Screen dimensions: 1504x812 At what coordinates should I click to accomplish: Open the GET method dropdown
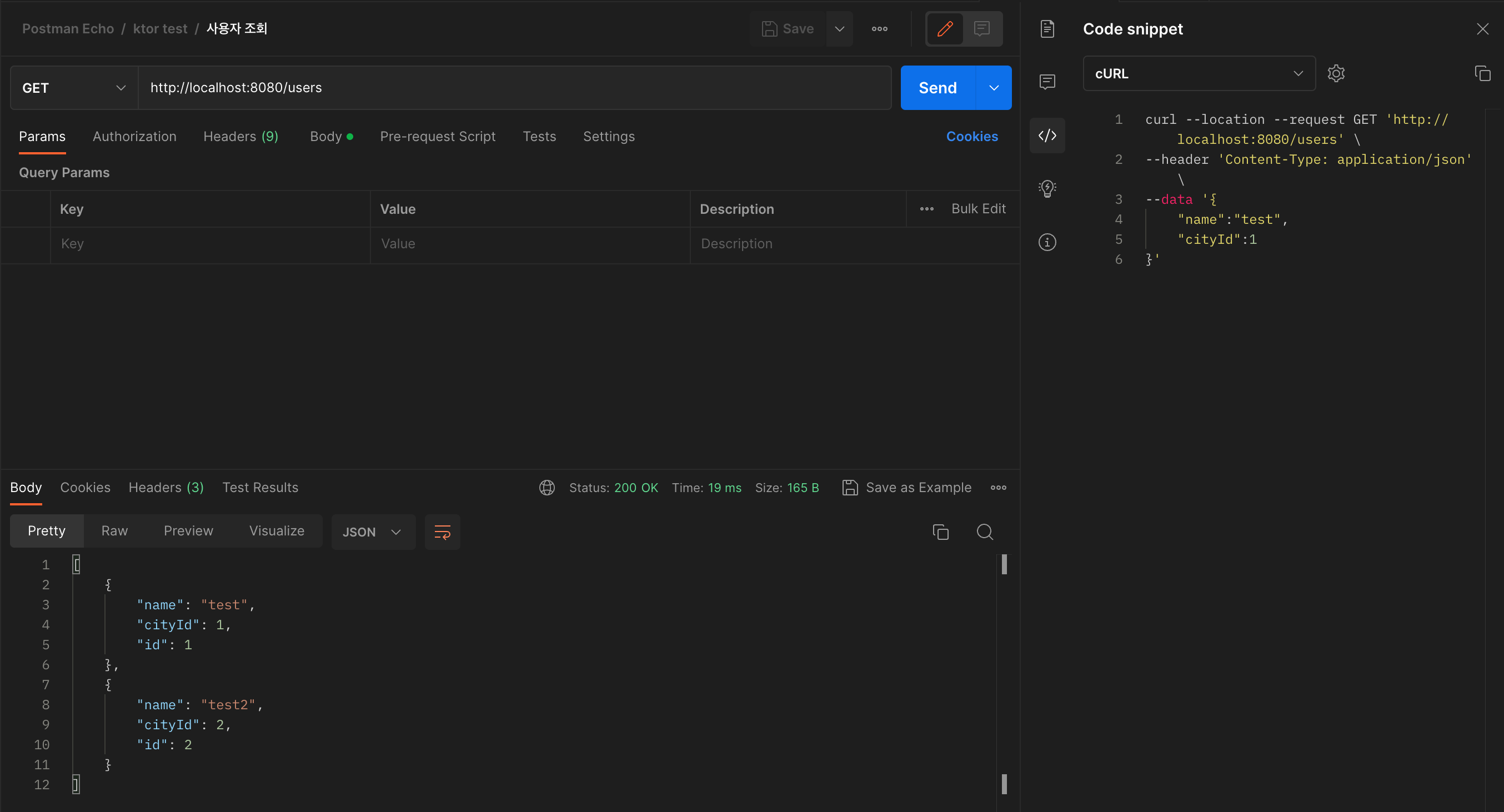click(74, 88)
